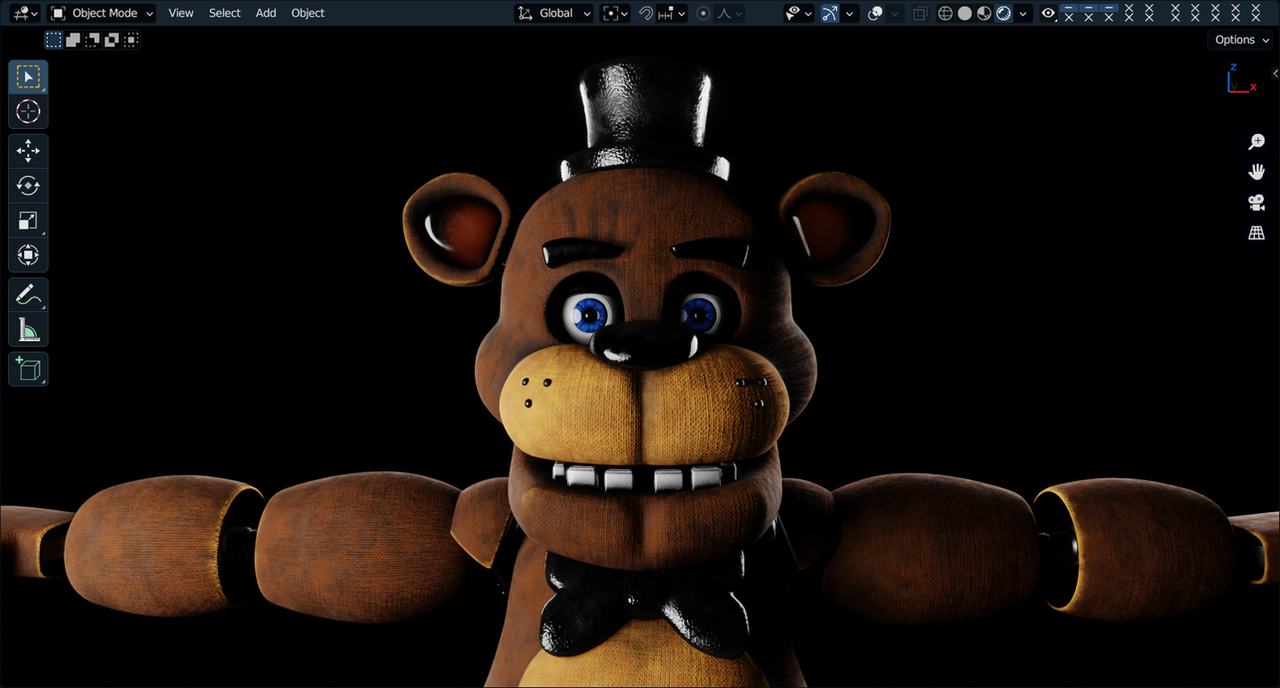Click the pan view hand gizmo
1280x688 pixels.
pos(1257,172)
